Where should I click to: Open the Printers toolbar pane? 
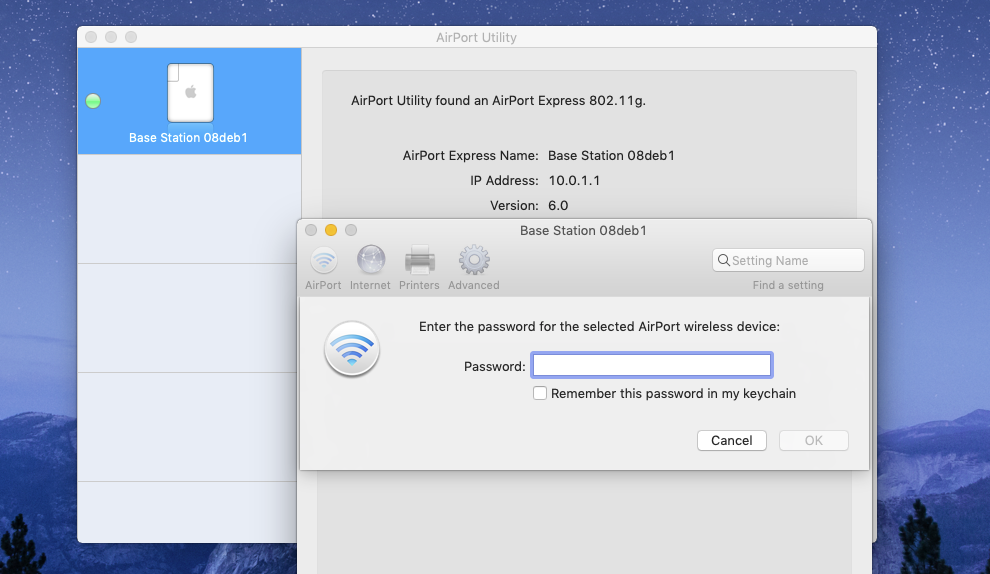coord(419,268)
